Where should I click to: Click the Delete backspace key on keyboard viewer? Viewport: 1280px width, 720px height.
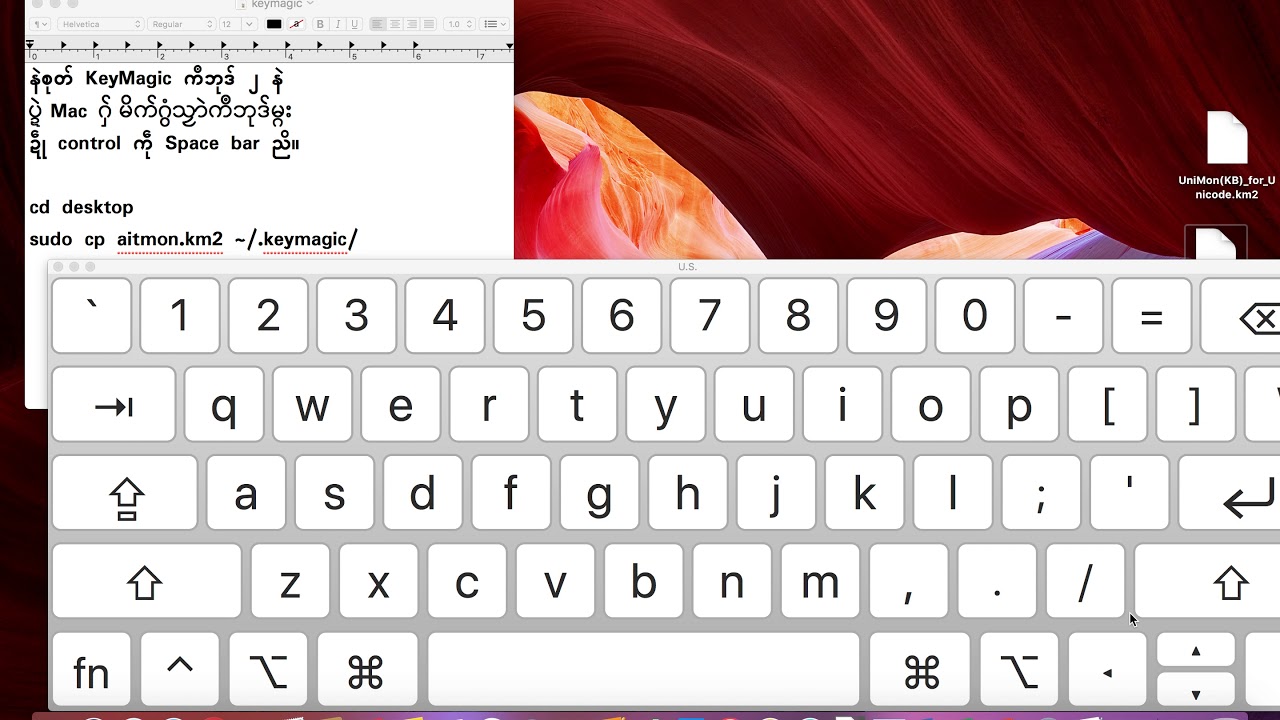coord(1241,317)
